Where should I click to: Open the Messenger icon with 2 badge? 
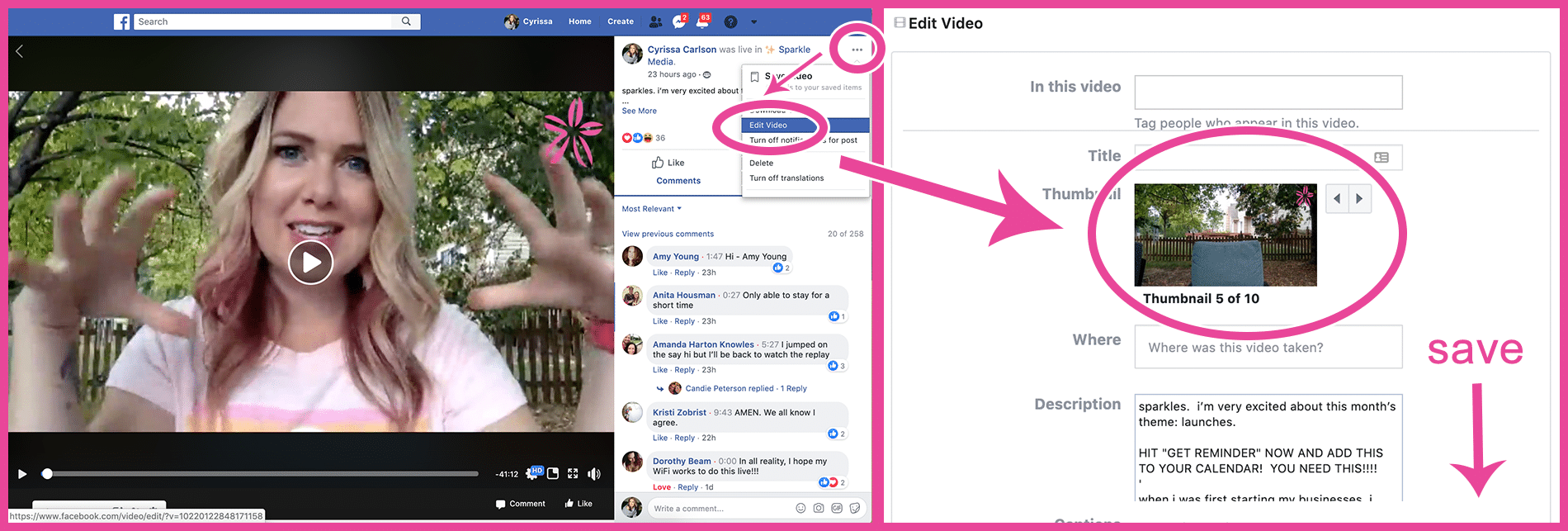pyautogui.click(x=679, y=21)
